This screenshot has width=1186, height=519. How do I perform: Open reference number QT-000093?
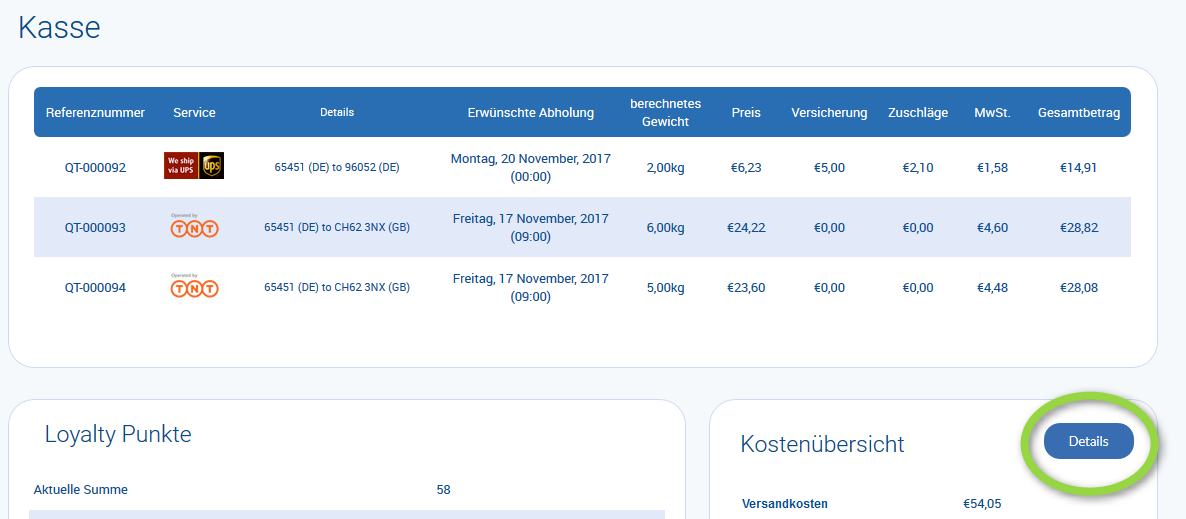[x=95, y=227]
